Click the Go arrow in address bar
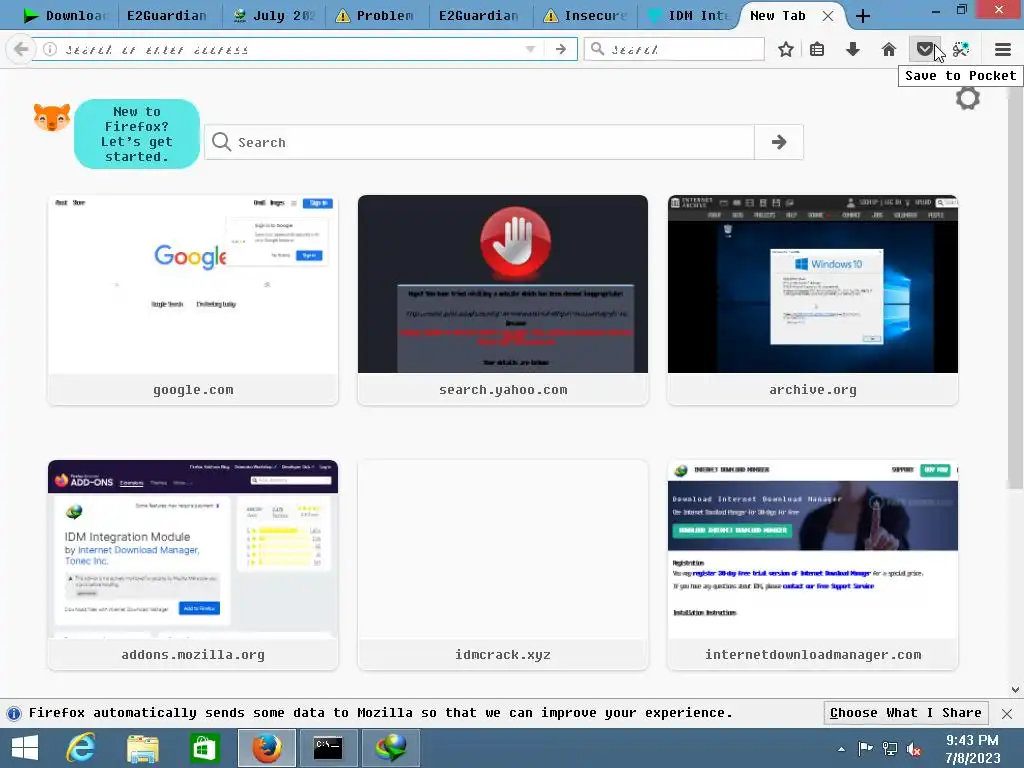Image resolution: width=1024 pixels, height=768 pixels. click(560, 49)
